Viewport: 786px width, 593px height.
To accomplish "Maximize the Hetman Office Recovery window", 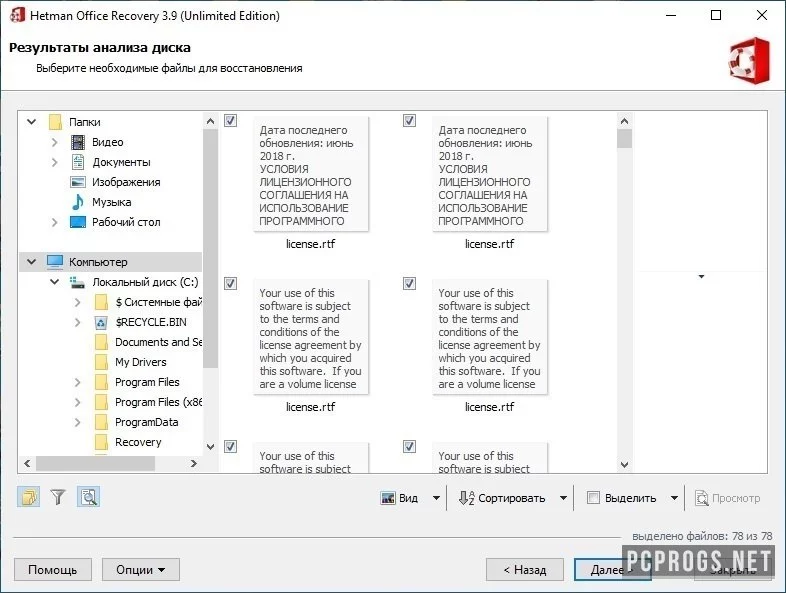I will pos(716,15).
